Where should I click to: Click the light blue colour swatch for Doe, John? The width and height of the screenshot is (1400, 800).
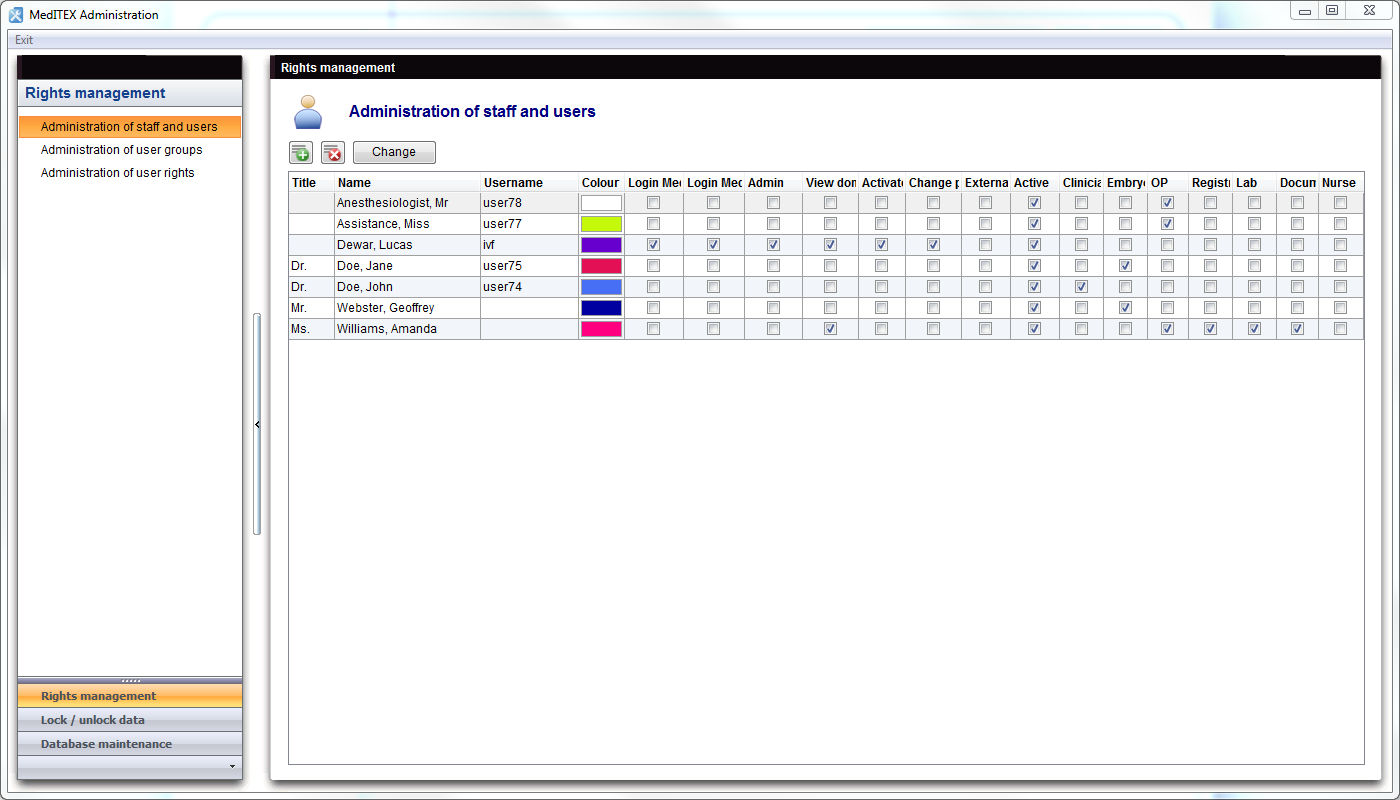[x=601, y=287]
